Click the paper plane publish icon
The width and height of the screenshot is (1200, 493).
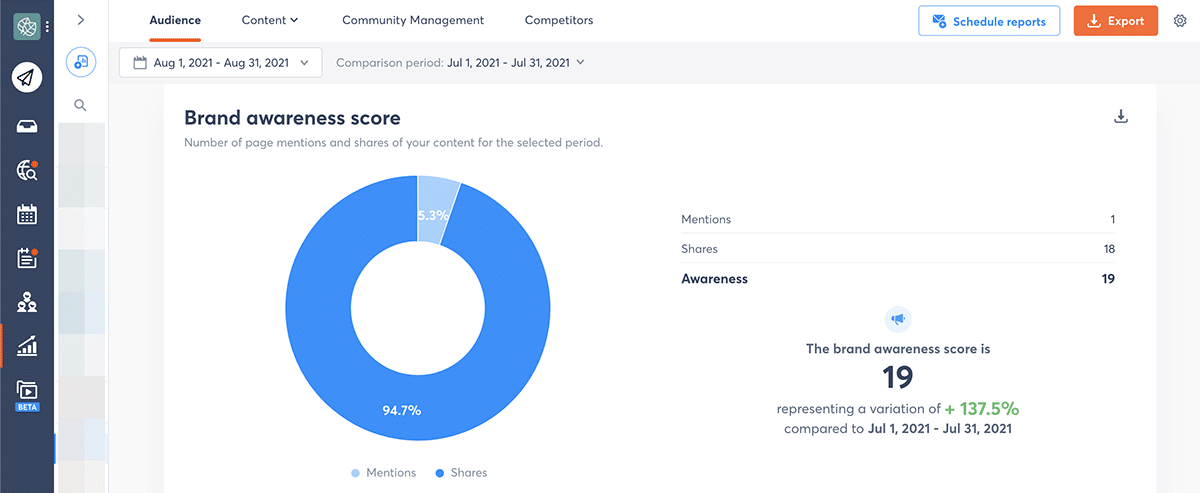(27, 78)
